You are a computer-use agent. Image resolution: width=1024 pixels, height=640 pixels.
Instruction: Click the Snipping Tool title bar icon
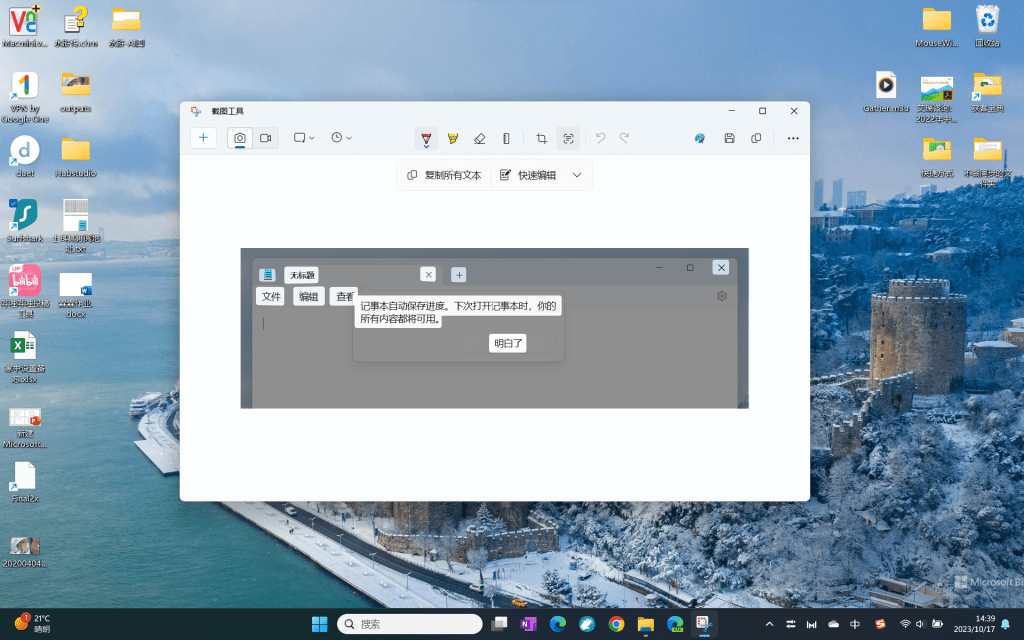coord(195,111)
